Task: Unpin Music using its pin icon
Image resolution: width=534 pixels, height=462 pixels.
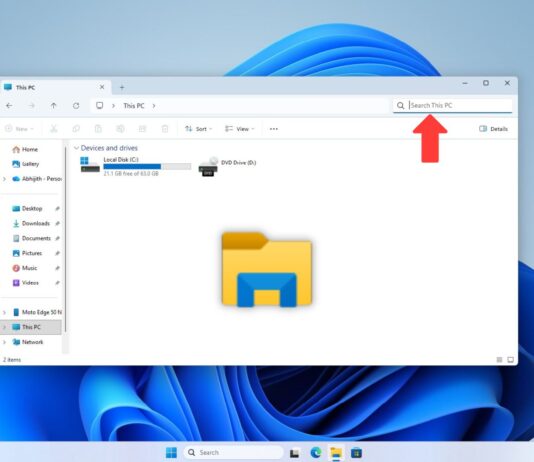Action: point(58,268)
